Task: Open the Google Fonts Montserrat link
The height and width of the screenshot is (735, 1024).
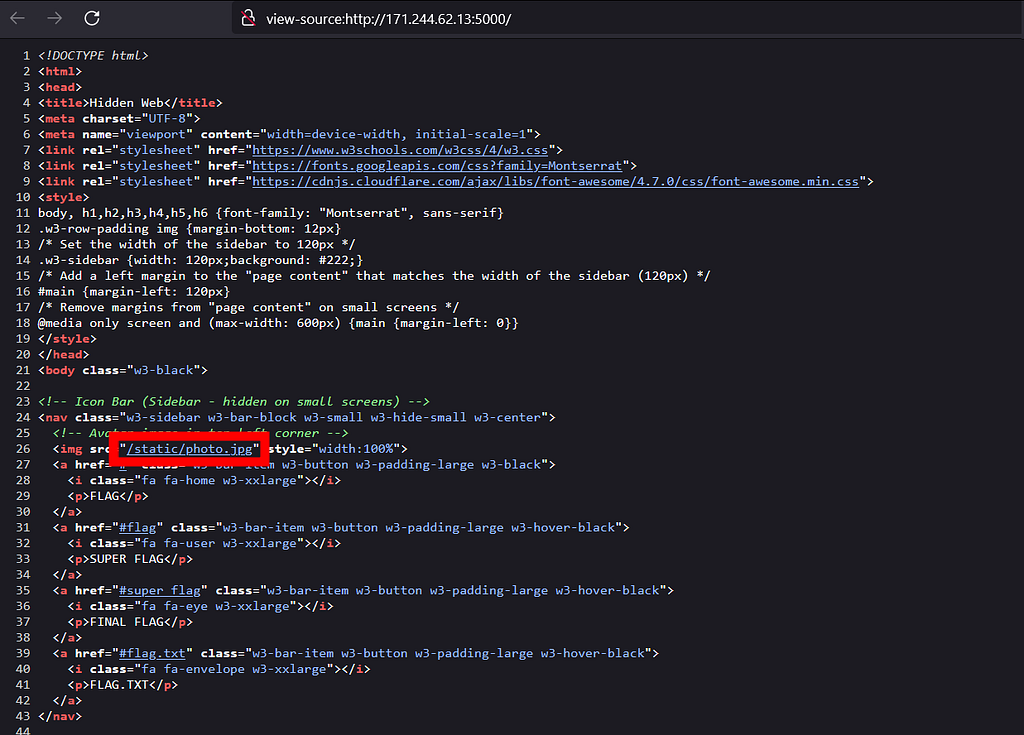Action: [x=438, y=166]
